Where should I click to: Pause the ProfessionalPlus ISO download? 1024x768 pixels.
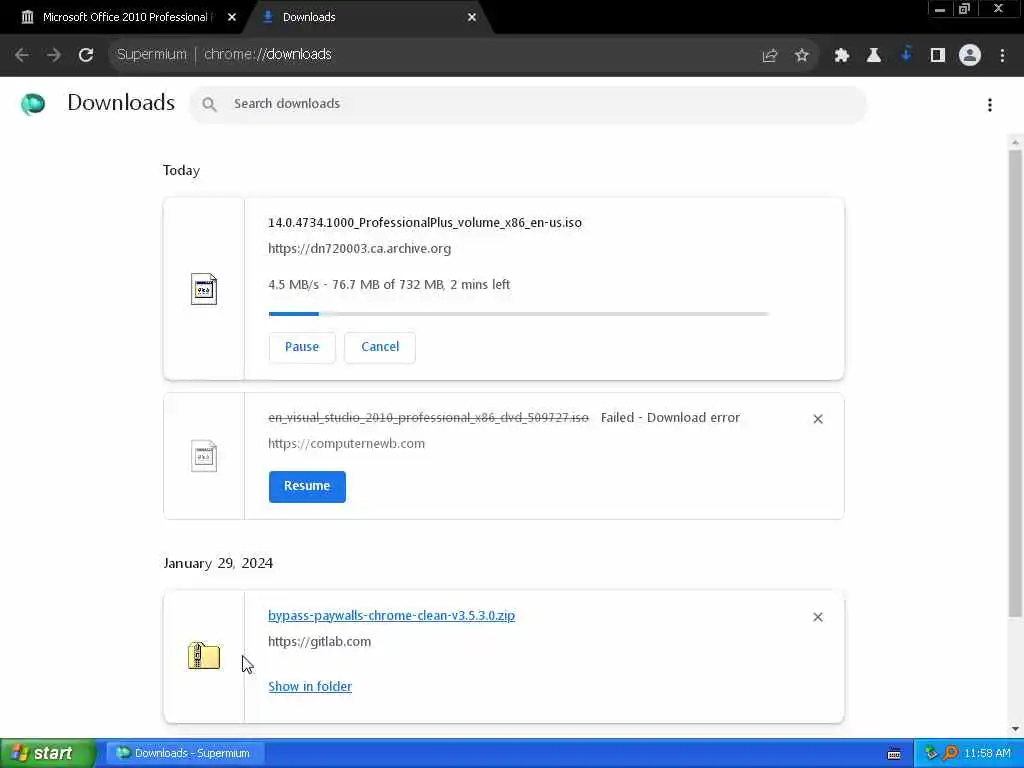302,347
